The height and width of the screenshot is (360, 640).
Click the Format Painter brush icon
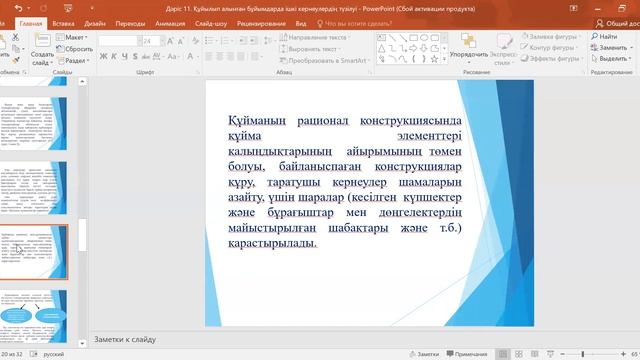click(x=16, y=60)
